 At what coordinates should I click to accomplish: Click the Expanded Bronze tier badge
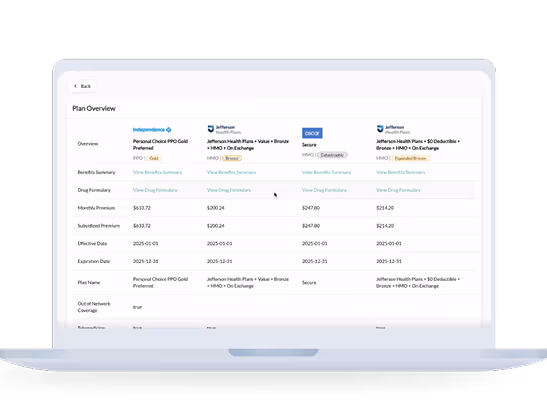pos(411,158)
